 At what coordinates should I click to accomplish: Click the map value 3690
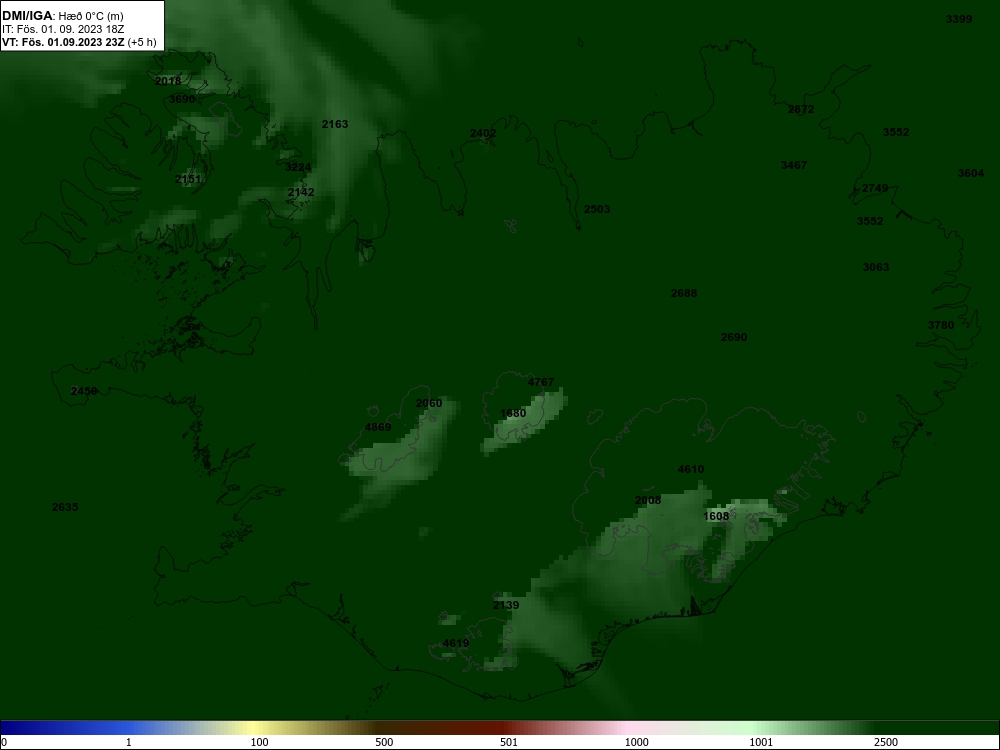pyautogui.click(x=182, y=99)
